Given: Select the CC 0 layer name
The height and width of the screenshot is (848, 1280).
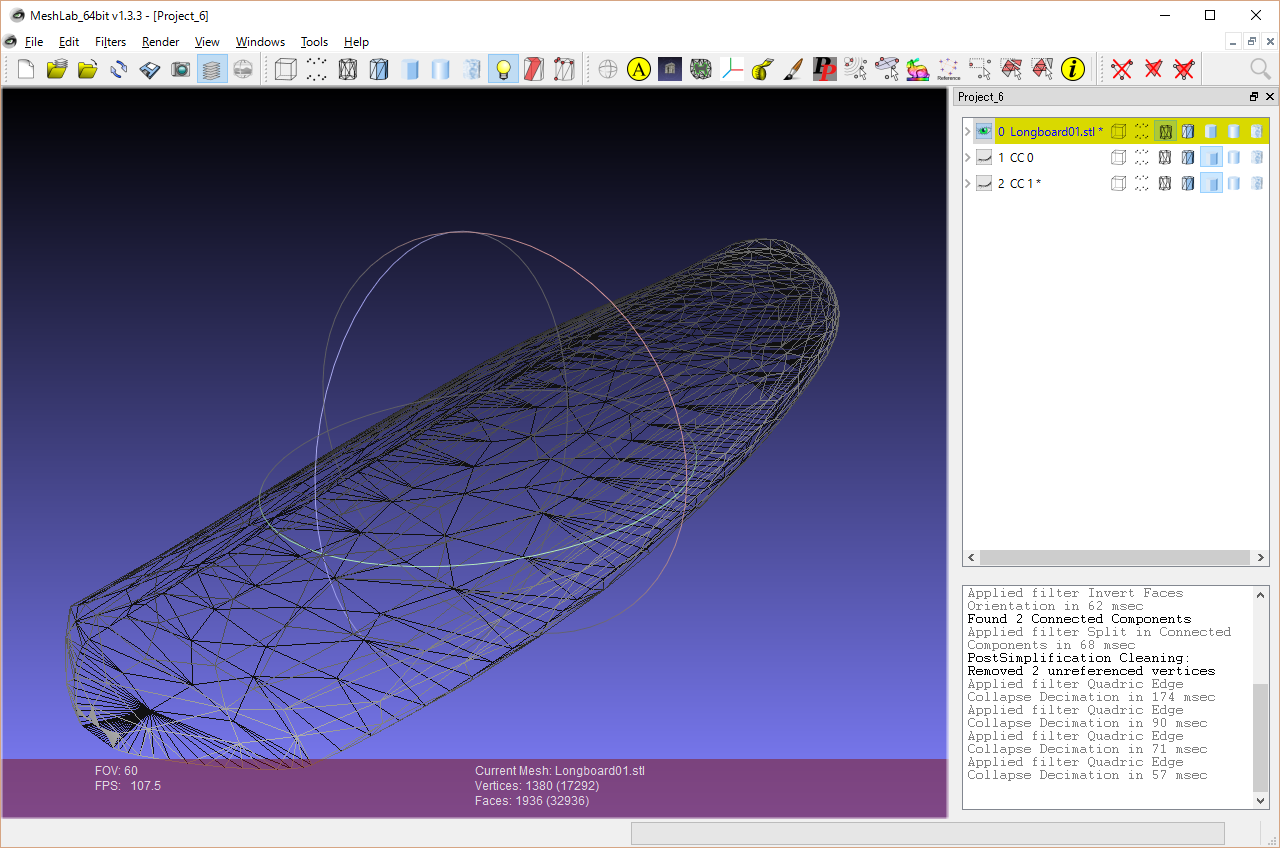Looking at the screenshot, I should pyautogui.click(x=1021, y=157).
